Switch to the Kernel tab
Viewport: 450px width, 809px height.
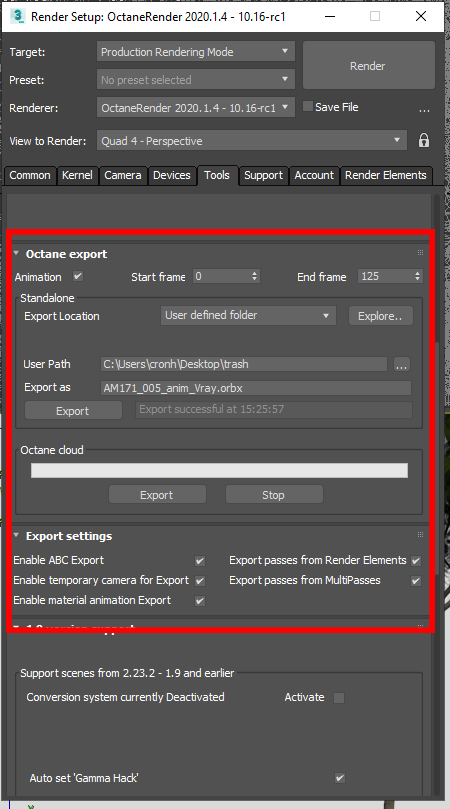pos(77,175)
